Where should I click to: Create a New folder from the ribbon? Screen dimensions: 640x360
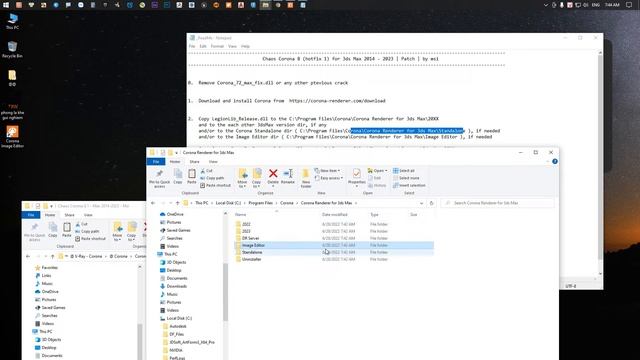(306, 178)
